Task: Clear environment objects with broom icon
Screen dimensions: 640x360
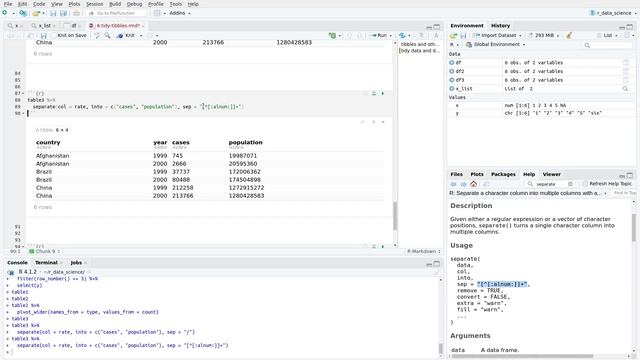Action: coord(569,36)
